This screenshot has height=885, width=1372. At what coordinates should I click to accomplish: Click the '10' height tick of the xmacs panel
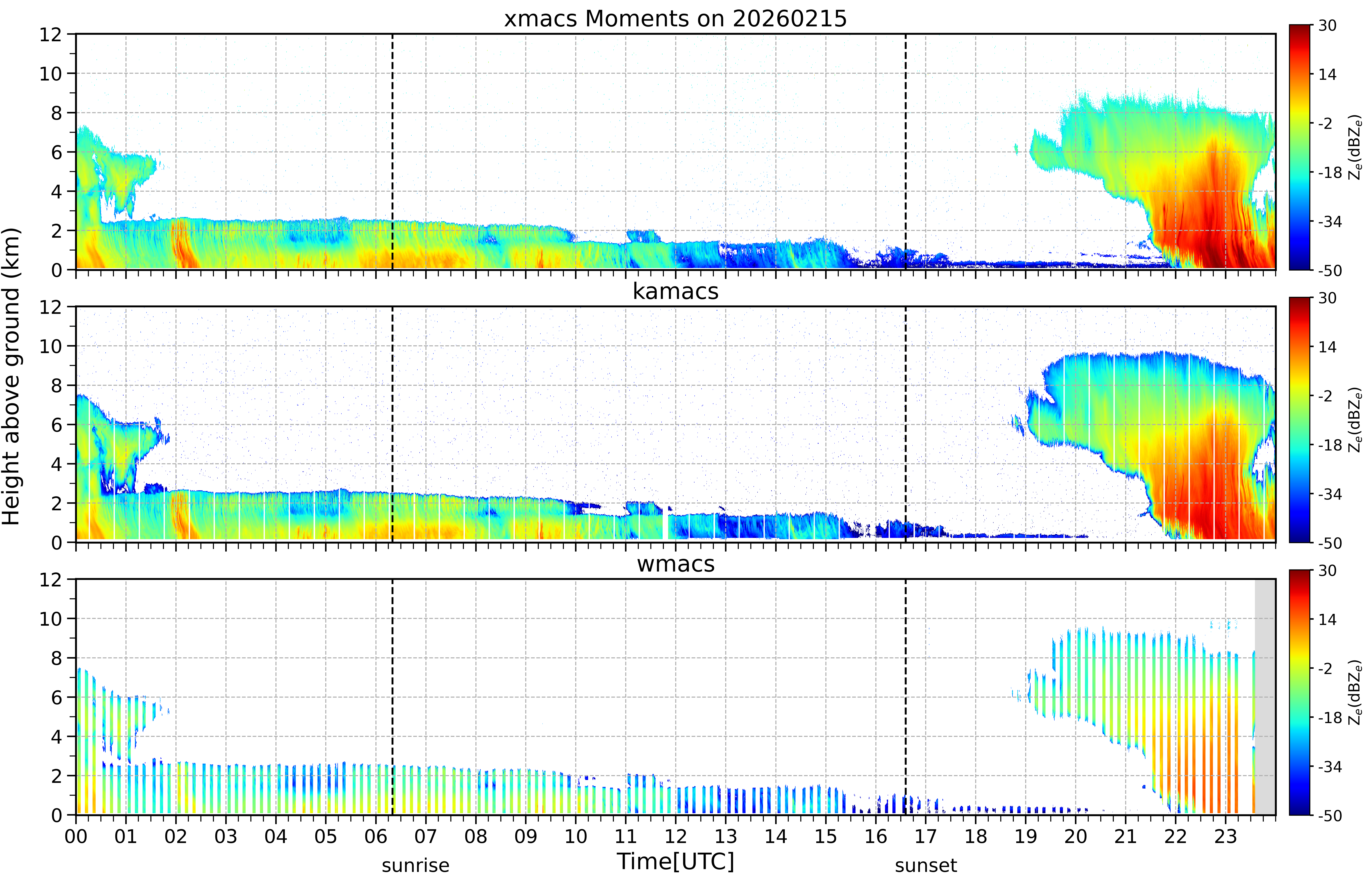tap(51, 74)
